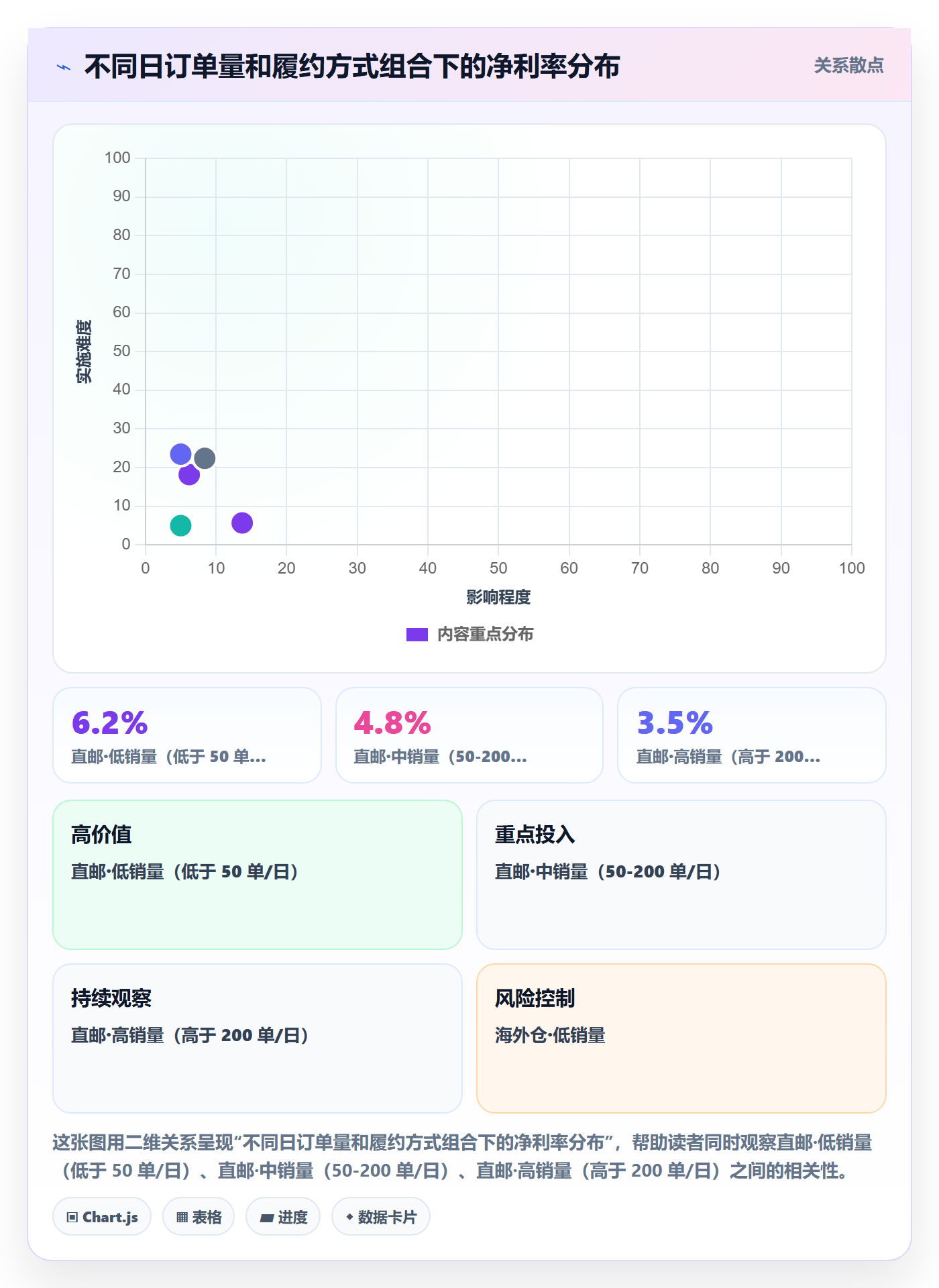Select the teal scatter point on the chart
The height and width of the screenshot is (1288, 939).
point(180,525)
